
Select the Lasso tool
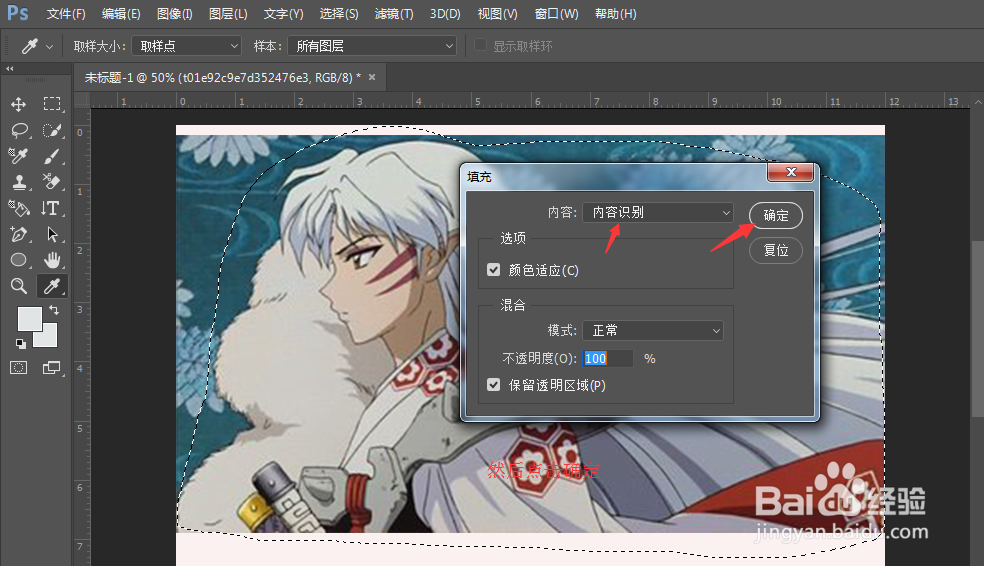19,131
